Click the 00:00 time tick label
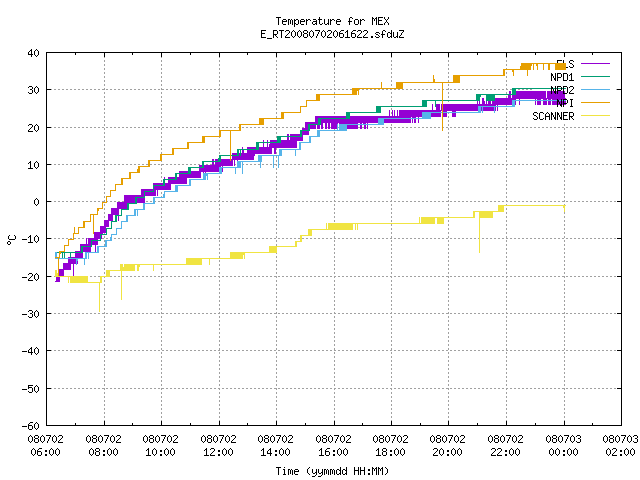This screenshot has width=640, height=480. click(564, 452)
